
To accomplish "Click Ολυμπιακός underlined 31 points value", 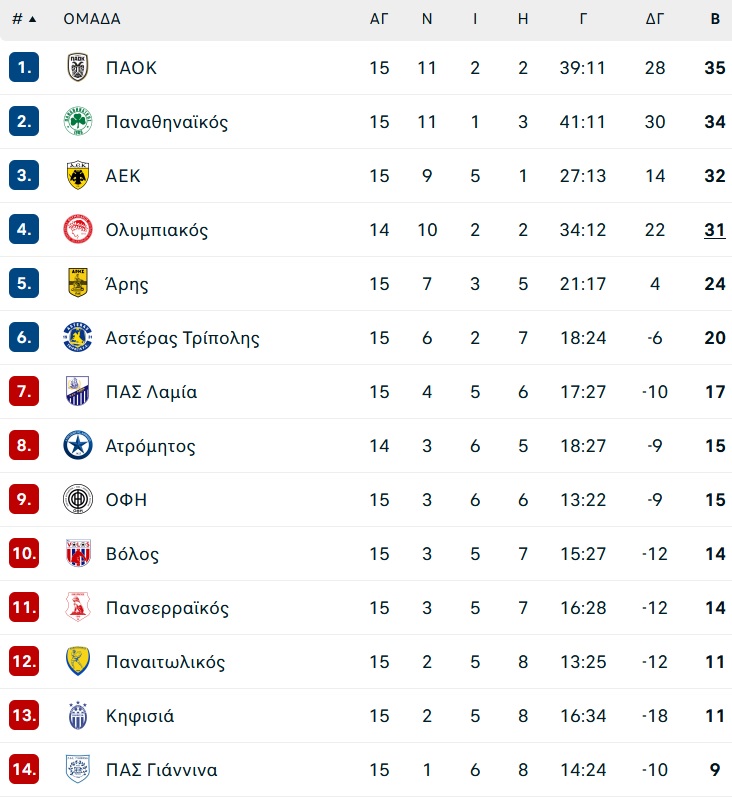I will [x=715, y=230].
